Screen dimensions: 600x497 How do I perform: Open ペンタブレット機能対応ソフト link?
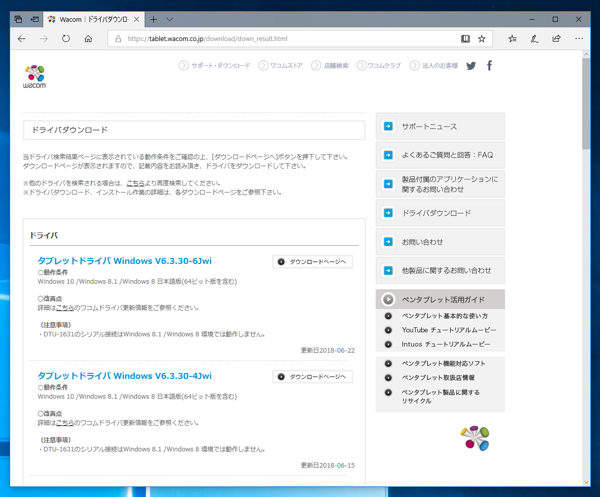[443, 363]
